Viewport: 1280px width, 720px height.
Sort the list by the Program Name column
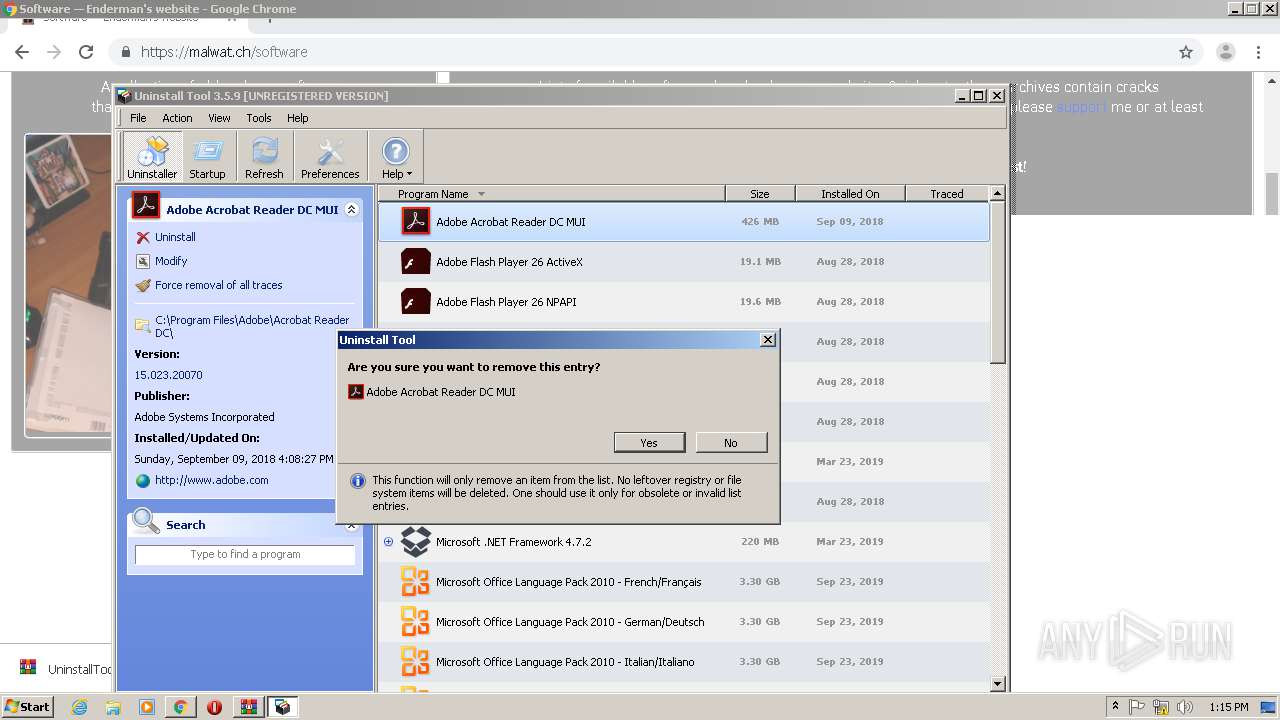click(x=552, y=194)
